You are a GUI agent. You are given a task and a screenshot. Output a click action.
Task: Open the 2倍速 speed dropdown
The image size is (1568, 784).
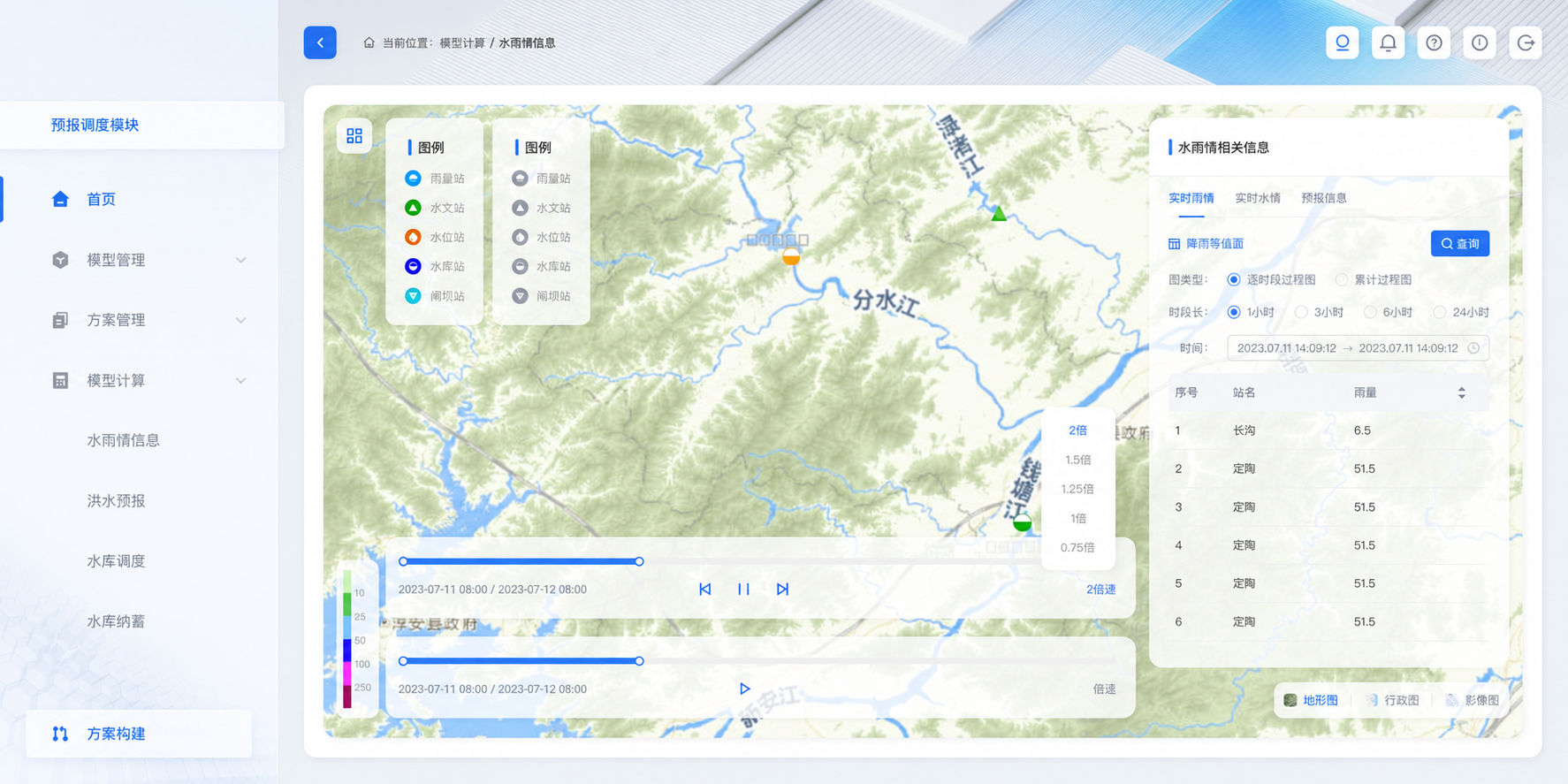coord(1100,590)
